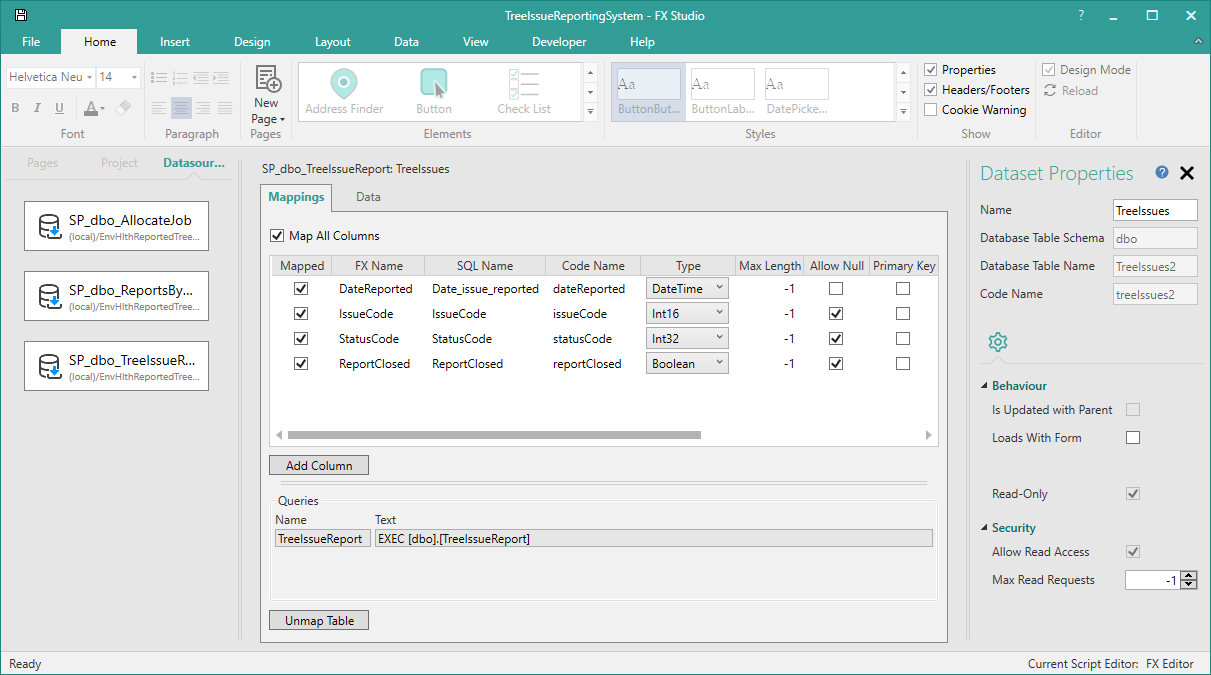Collapse the Behaviour section
1211x675 pixels.
point(984,385)
